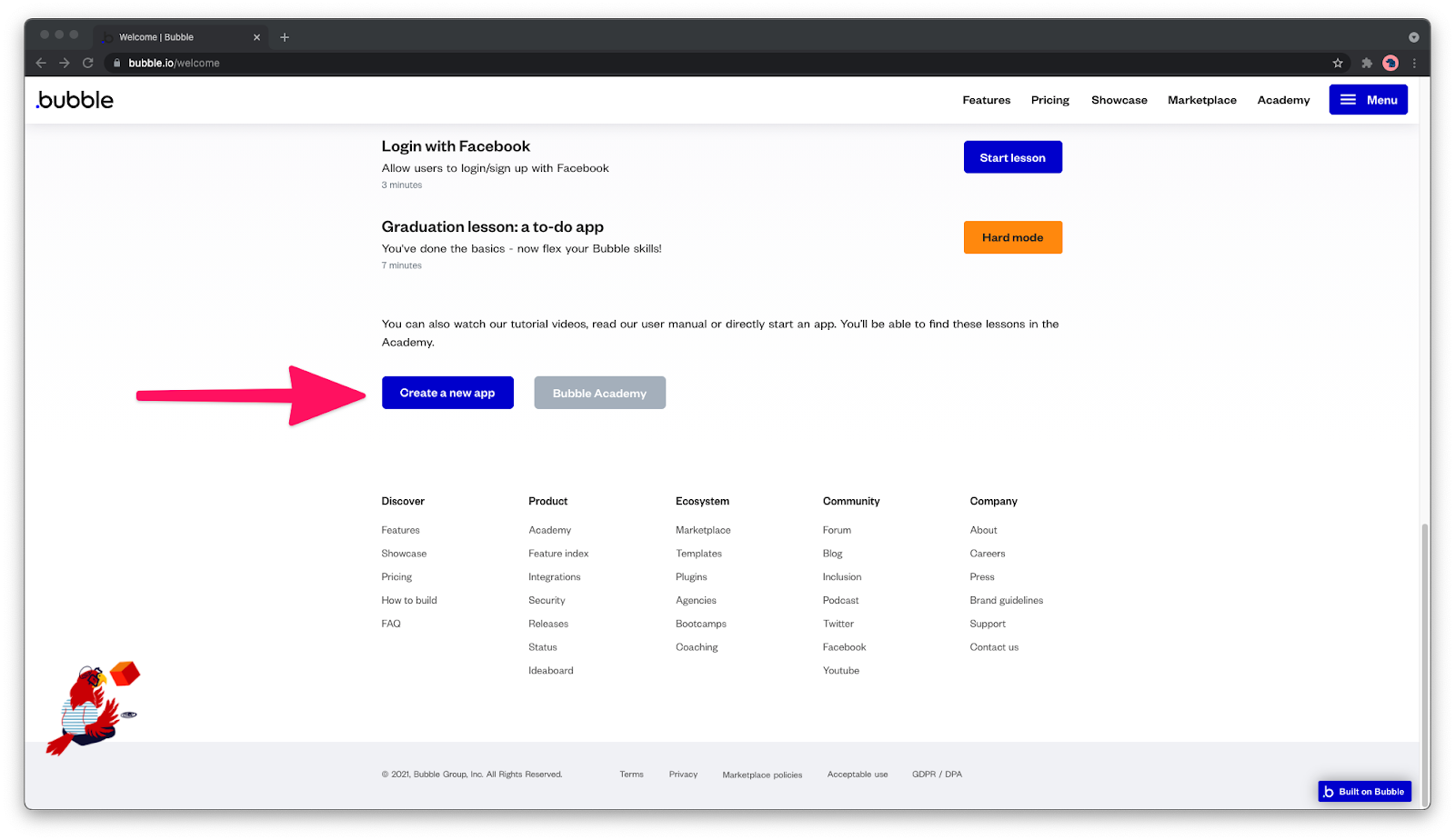Open Academy in top navigation

pyautogui.click(x=1284, y=100)
